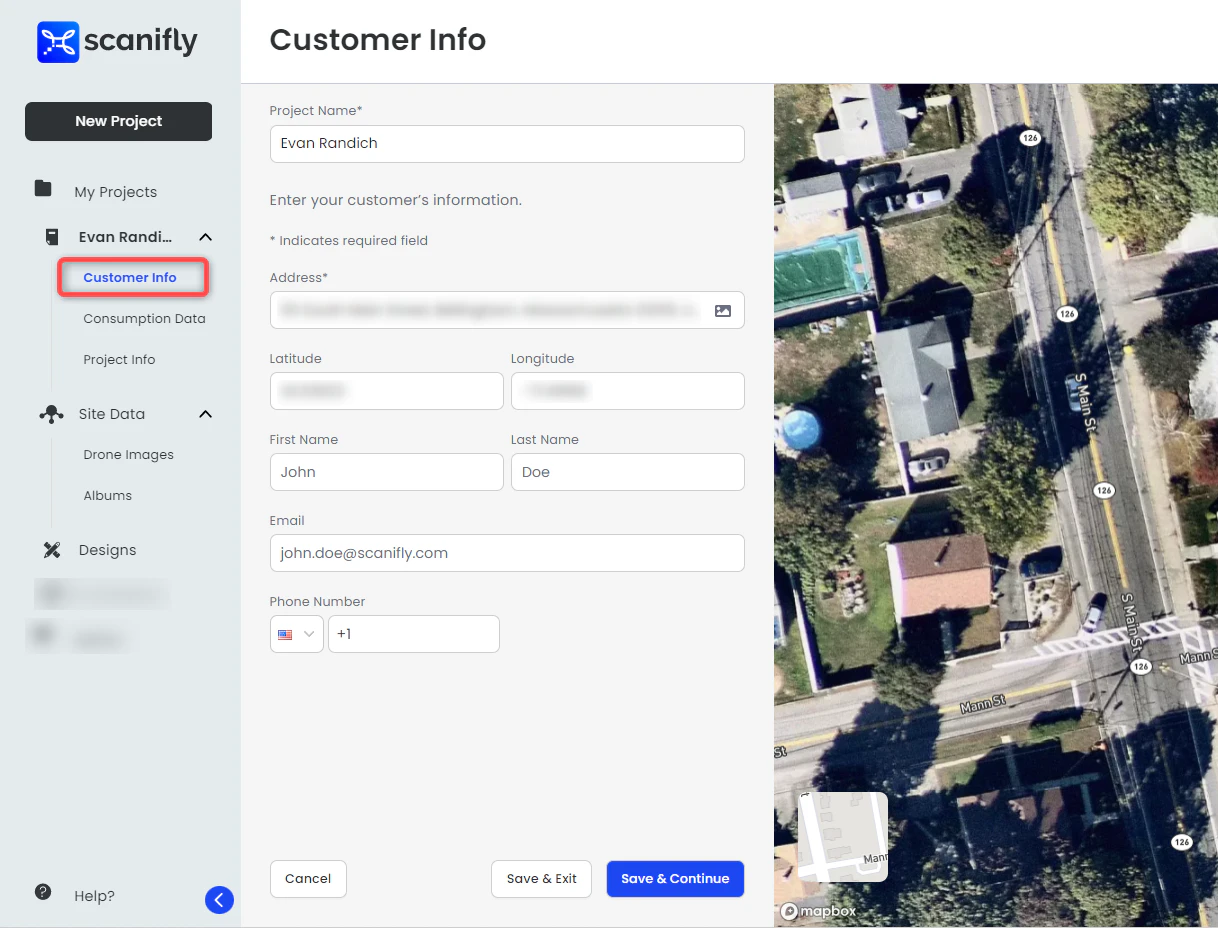The image size is (1218, 928).
Task: Click the Email input field
Action: tap(507, 553)
